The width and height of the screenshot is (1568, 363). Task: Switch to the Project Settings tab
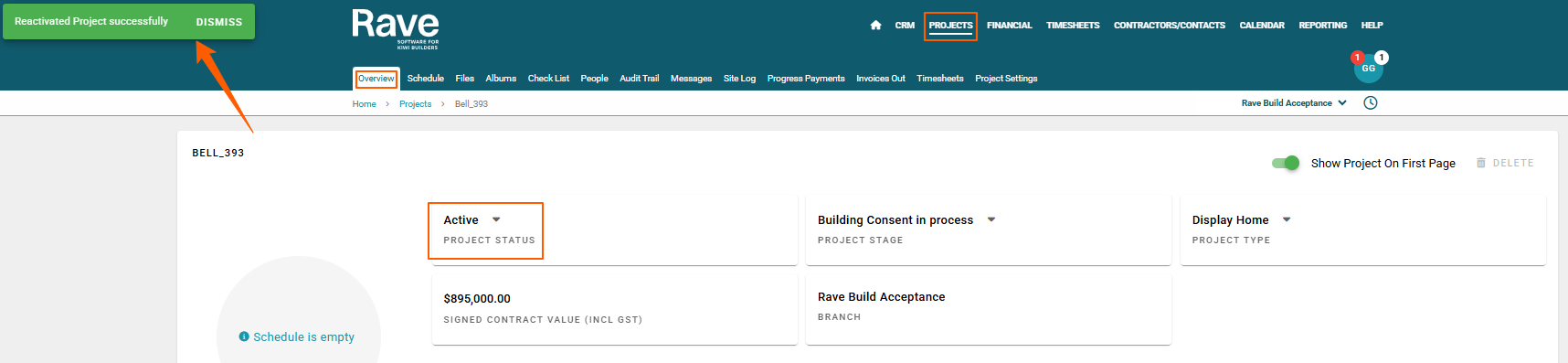[x=1006, y=79]
